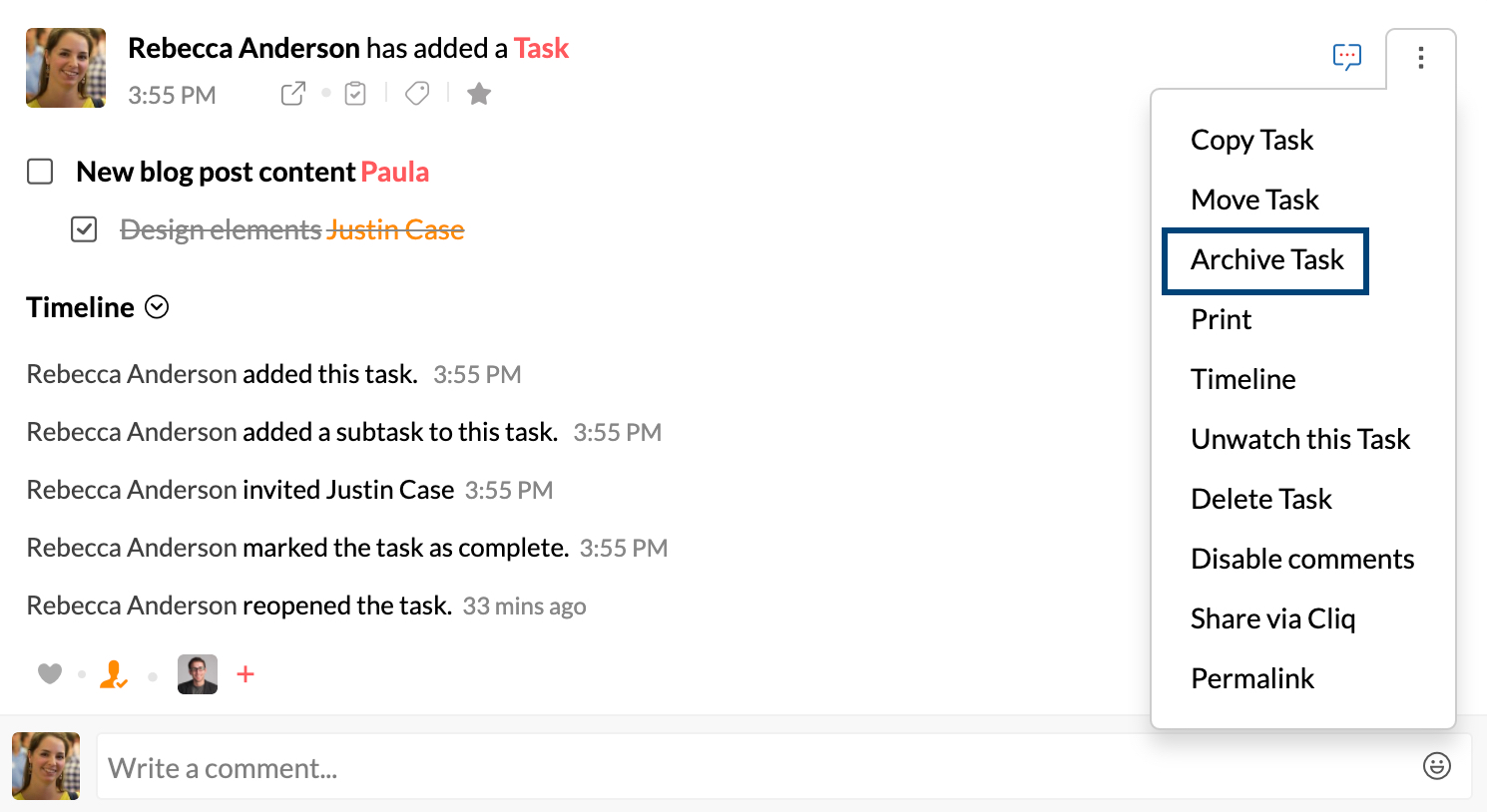This screenshot has height=812, width=1487.
Task: Click the three-dot overflow menu
Action: click(x=1420, y=60)
